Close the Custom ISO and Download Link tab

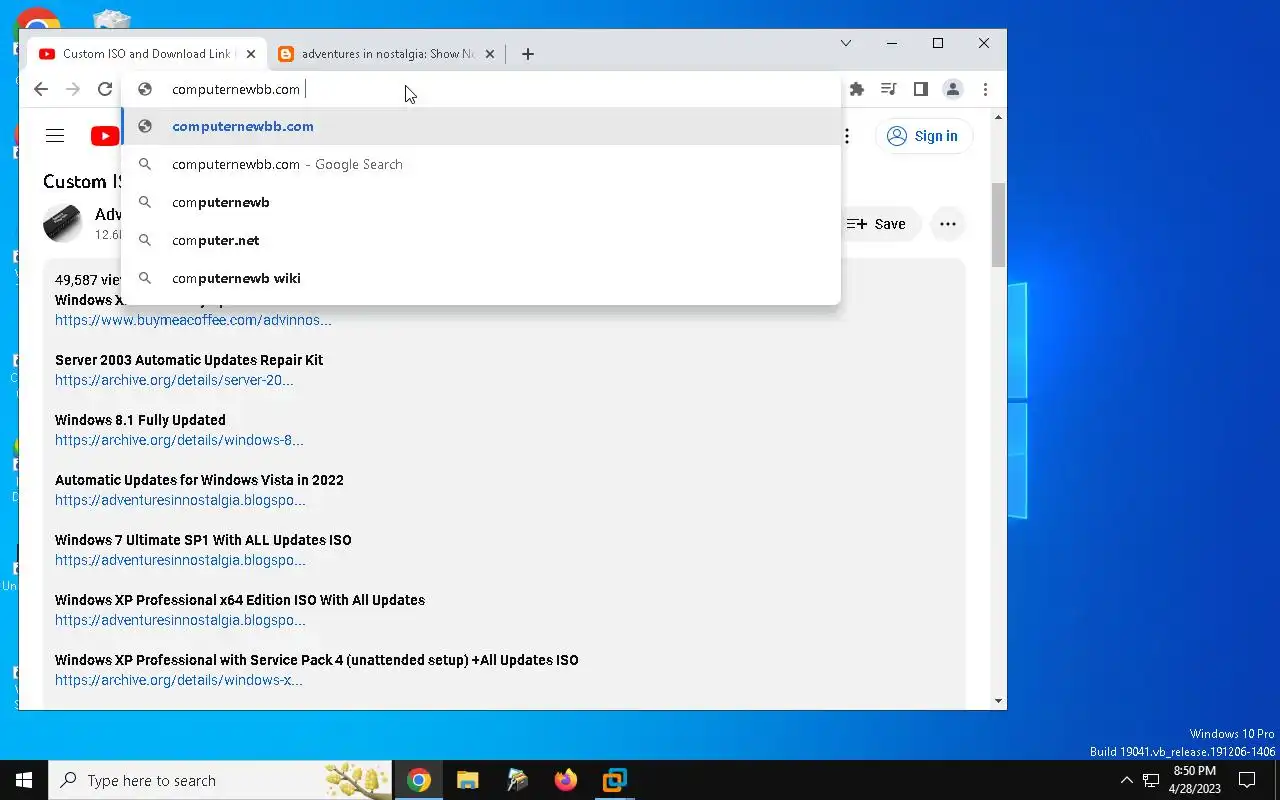251,54
